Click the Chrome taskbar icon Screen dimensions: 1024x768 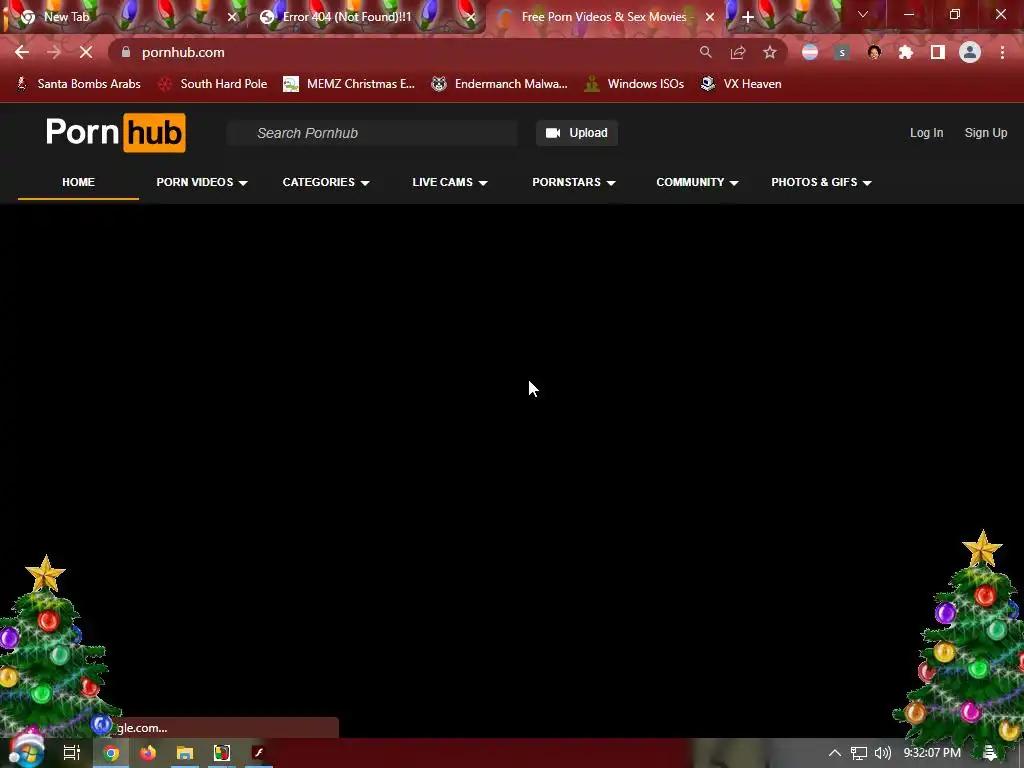pos(111,753)
